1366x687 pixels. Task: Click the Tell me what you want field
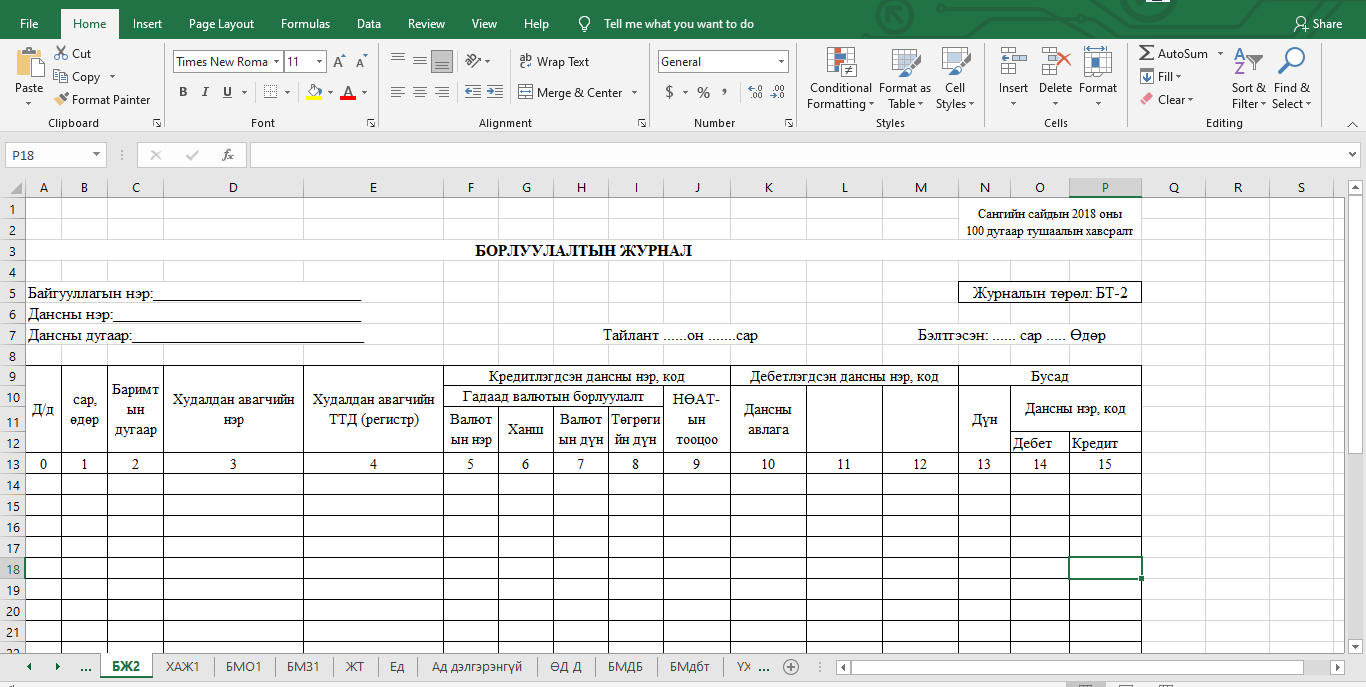coord(678,24)
